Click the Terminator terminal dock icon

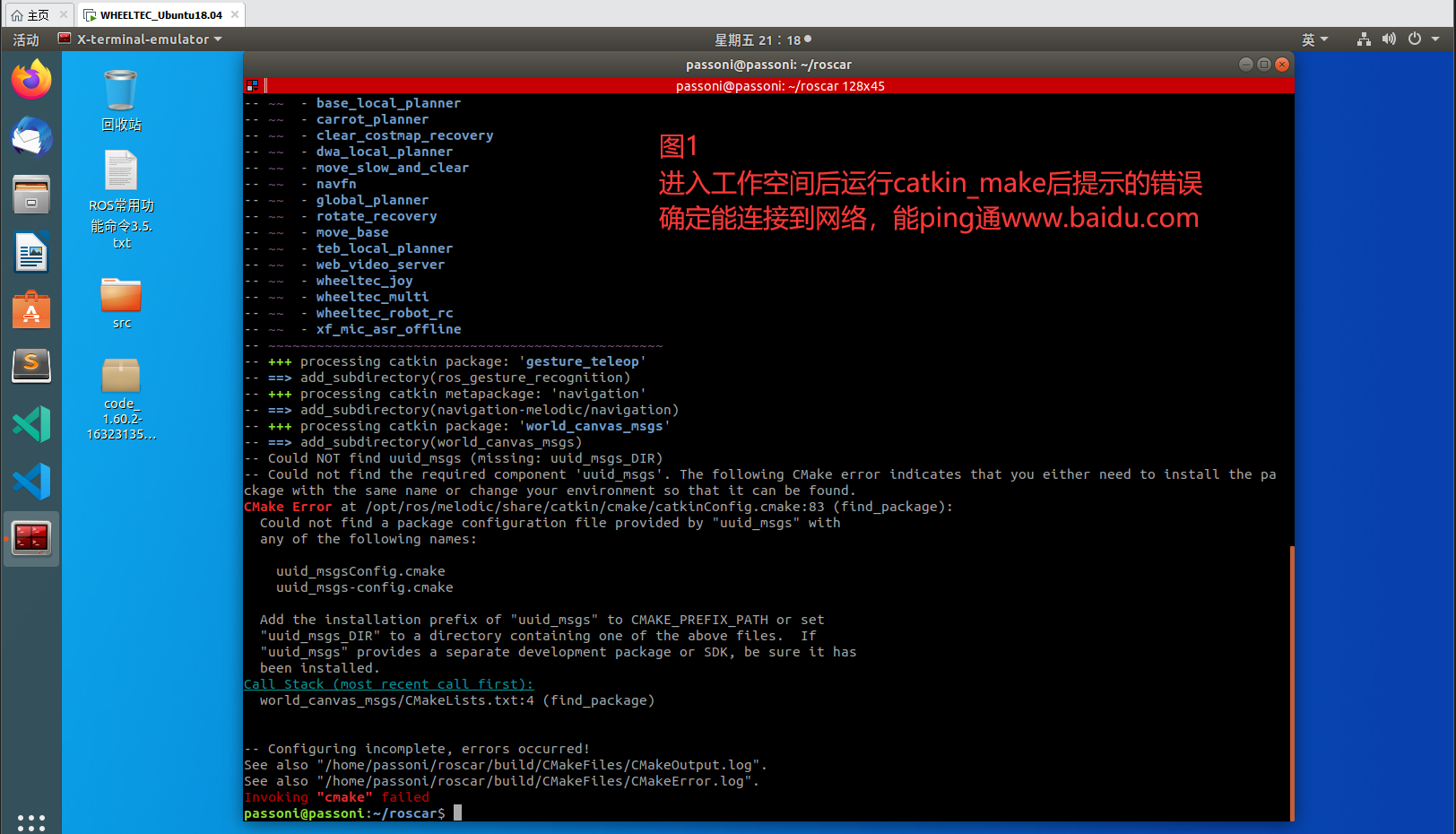point(31,538)
